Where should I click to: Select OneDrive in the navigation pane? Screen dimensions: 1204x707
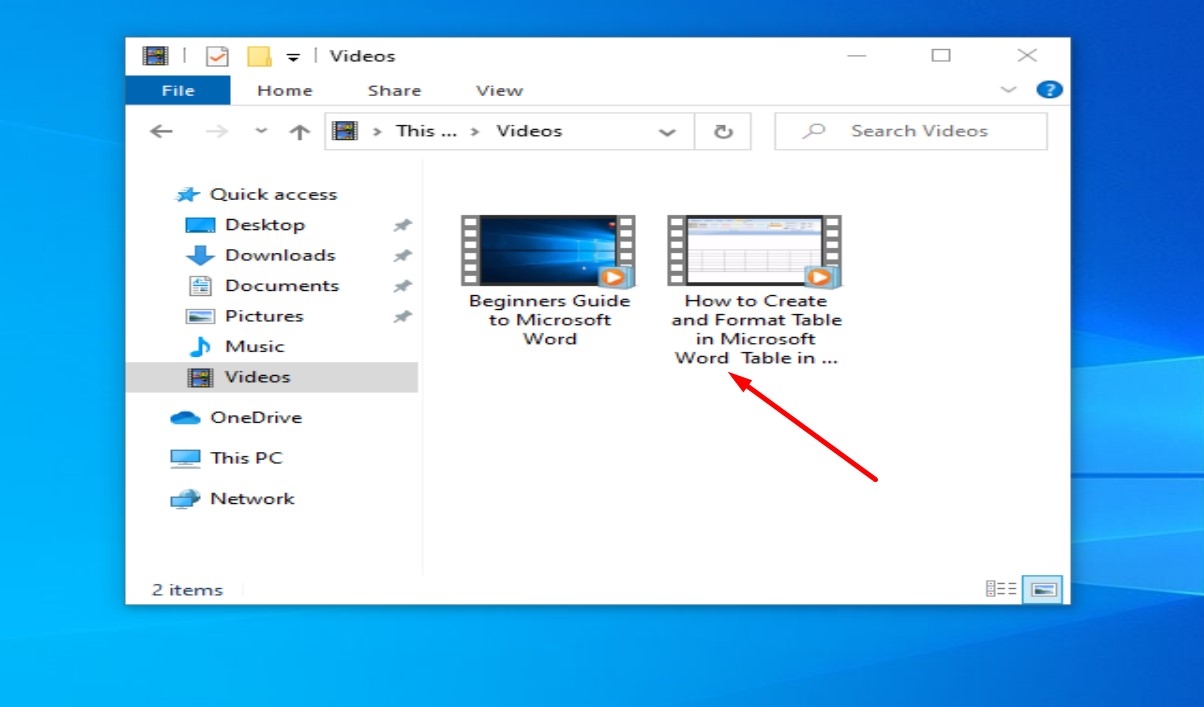point(236,417)
